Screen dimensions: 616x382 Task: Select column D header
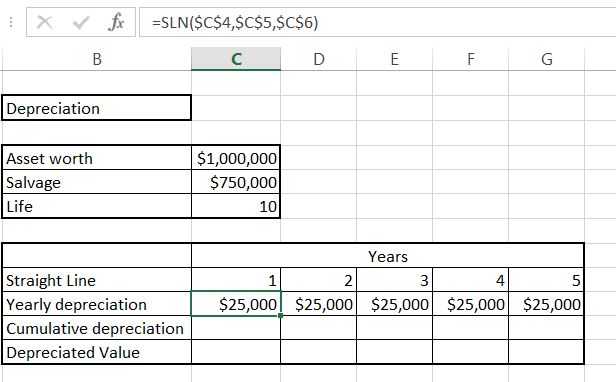click(319, 59)
